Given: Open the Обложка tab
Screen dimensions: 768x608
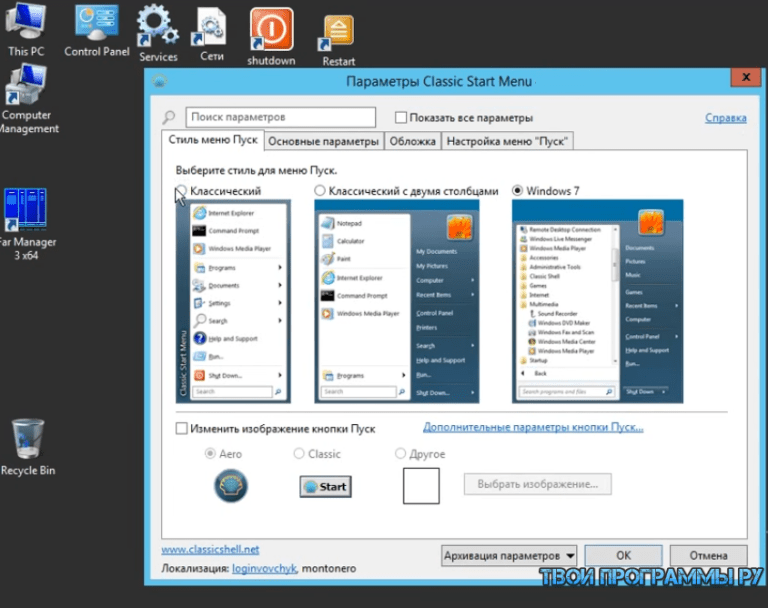Looking at the screenshot, I should click(412, 142).
